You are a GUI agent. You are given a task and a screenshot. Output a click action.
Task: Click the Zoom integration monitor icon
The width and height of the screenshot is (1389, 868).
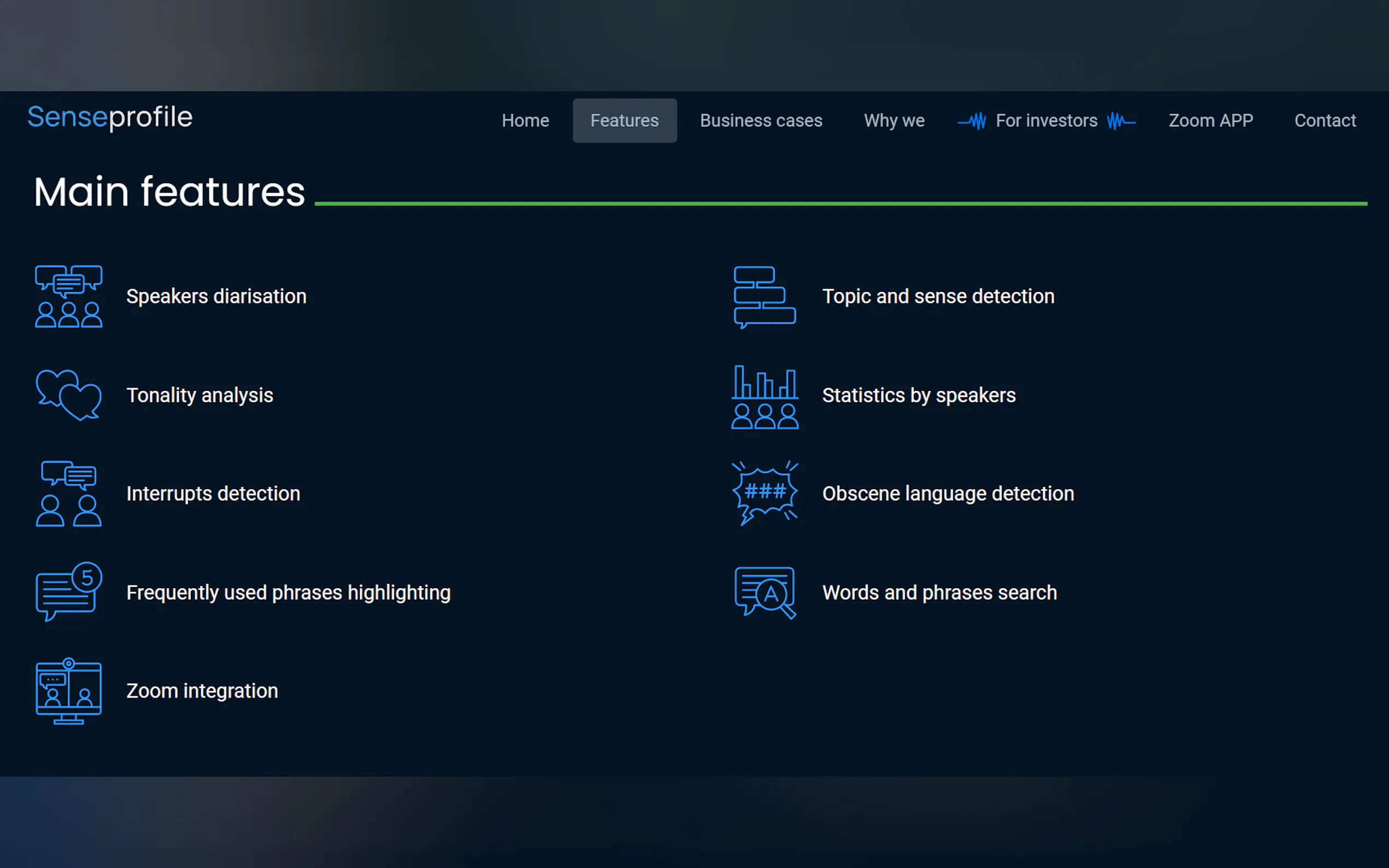point(68,690)
